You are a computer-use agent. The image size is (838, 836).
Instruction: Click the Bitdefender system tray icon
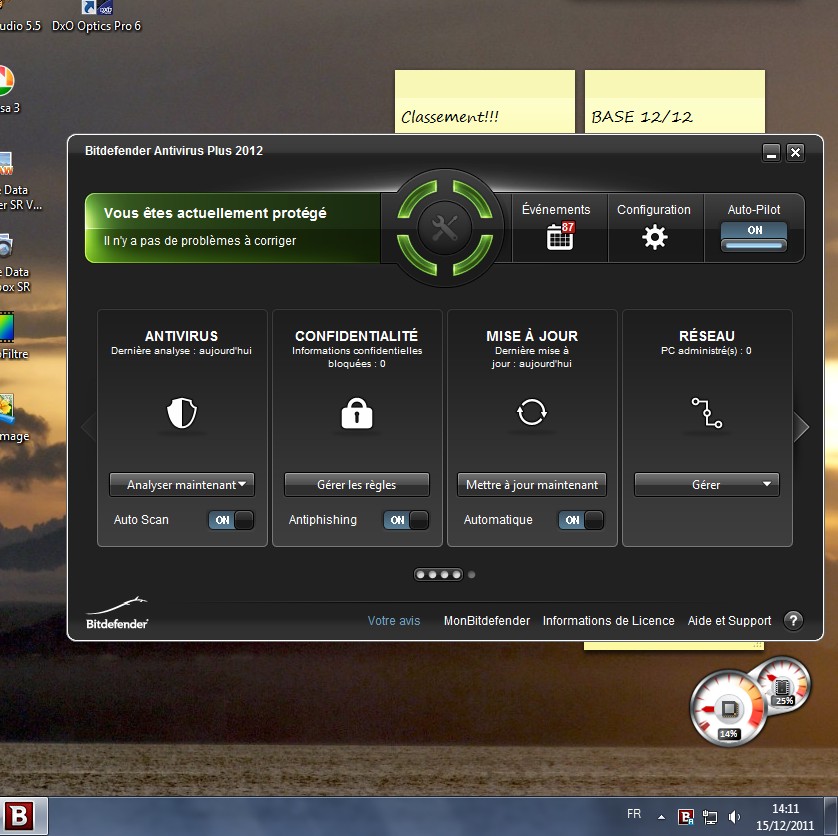[686, 816]
